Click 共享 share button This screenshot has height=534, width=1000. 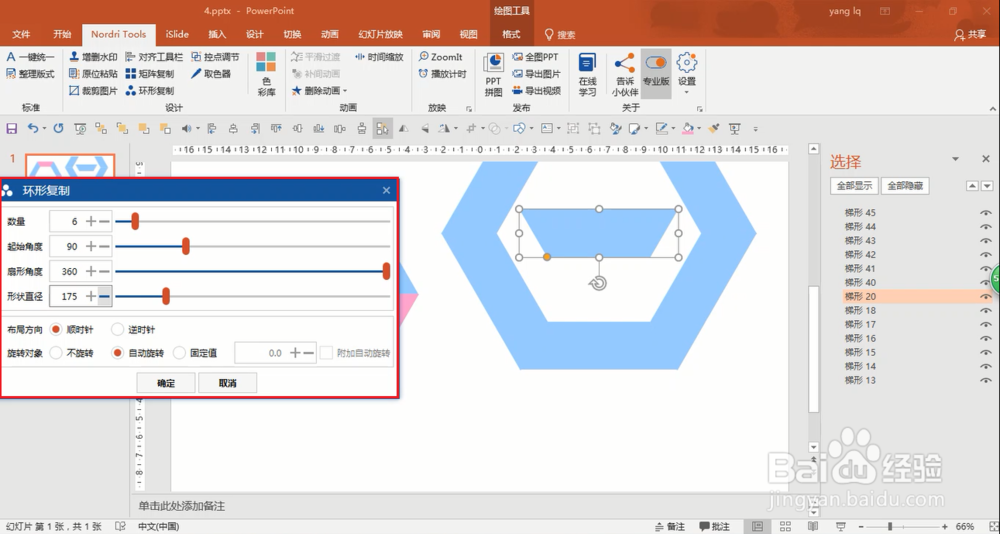point(971,35)
